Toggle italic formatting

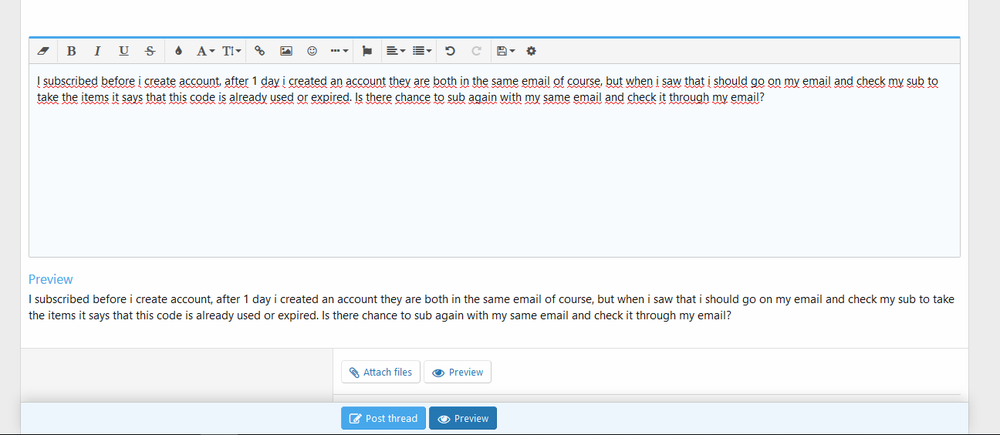[97, 50]
